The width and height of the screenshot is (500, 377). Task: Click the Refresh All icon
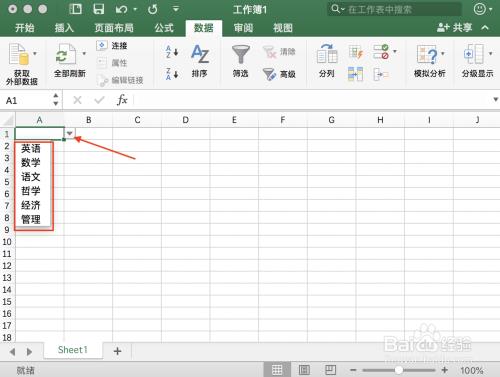click(65, 54)
